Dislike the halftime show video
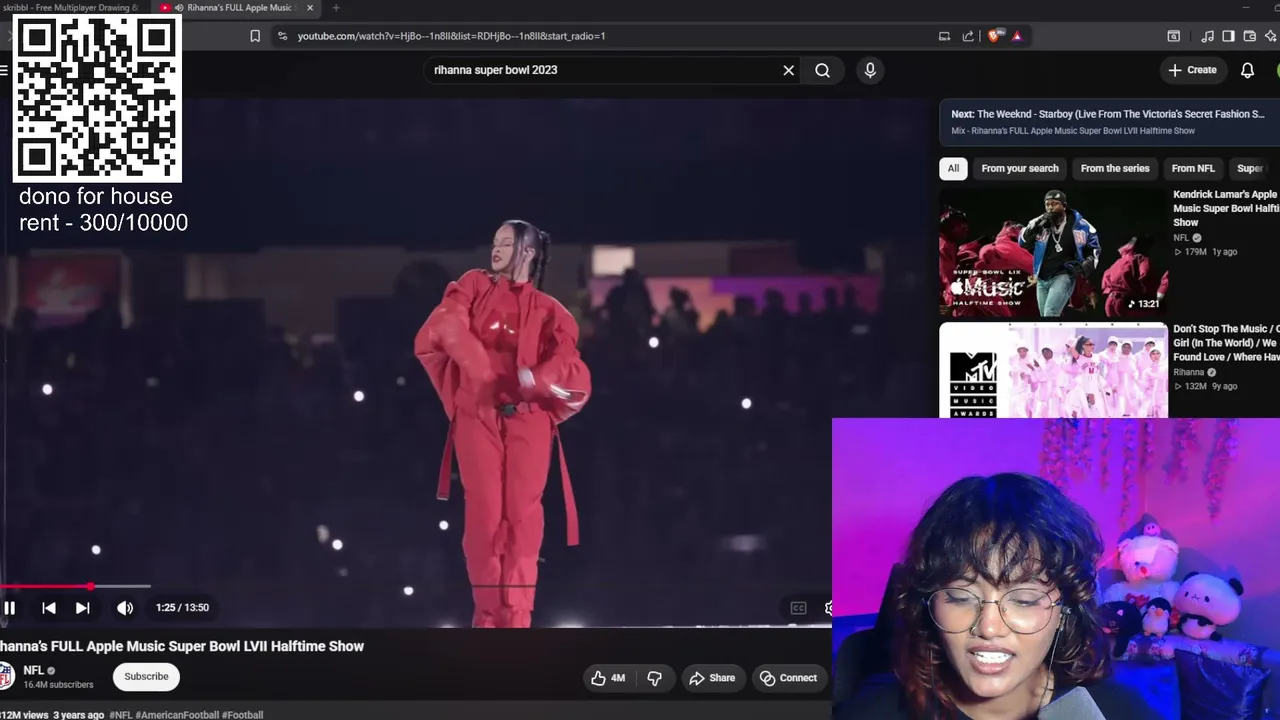 [x=655, y=678]
